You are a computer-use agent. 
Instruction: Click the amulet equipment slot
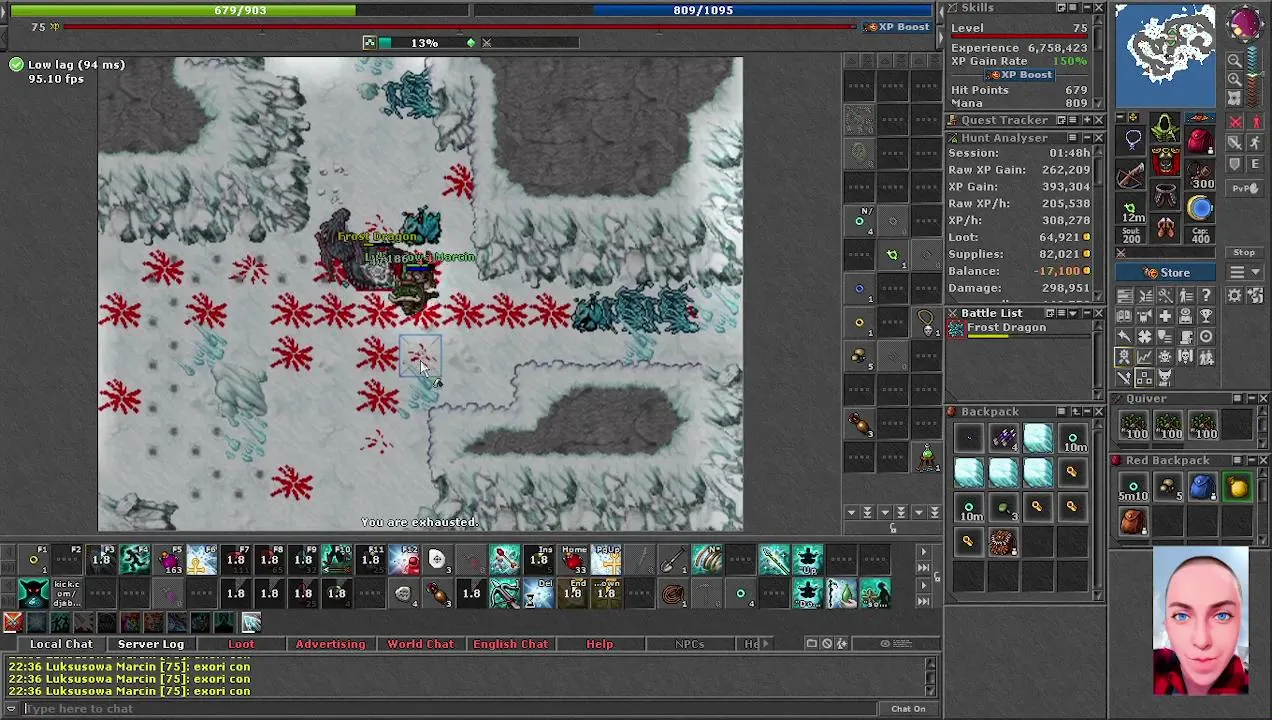click(1132, 142)
